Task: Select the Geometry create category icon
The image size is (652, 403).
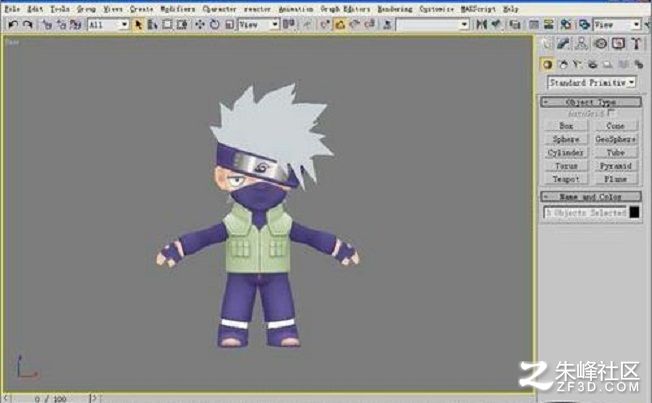Action: point(548,64)
